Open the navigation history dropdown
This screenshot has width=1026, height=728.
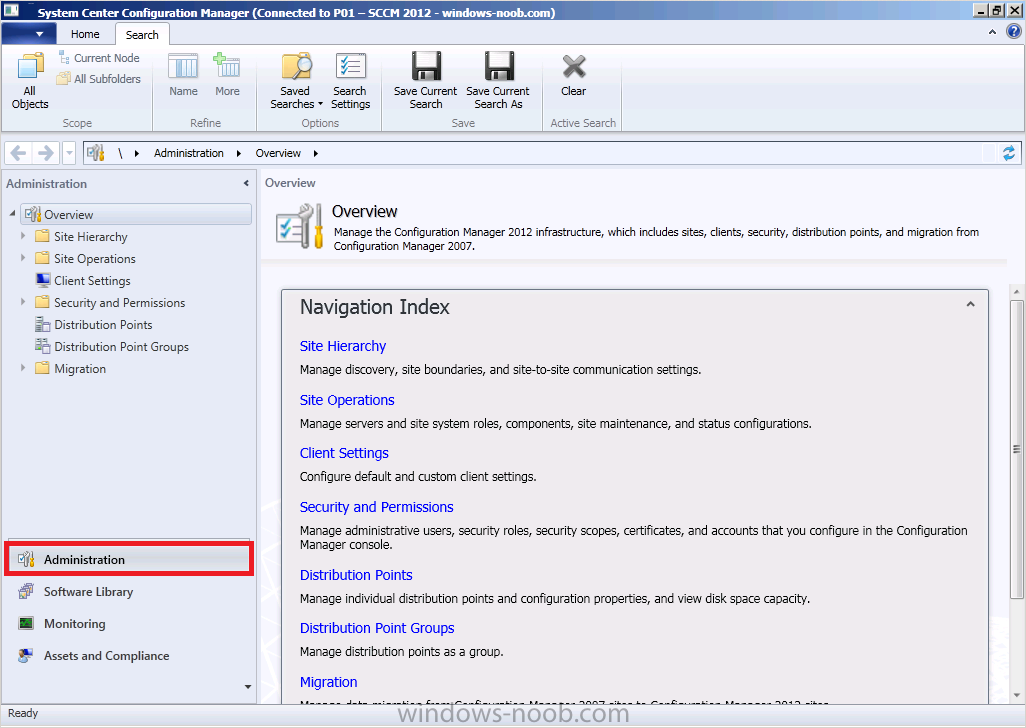point(69,153)
